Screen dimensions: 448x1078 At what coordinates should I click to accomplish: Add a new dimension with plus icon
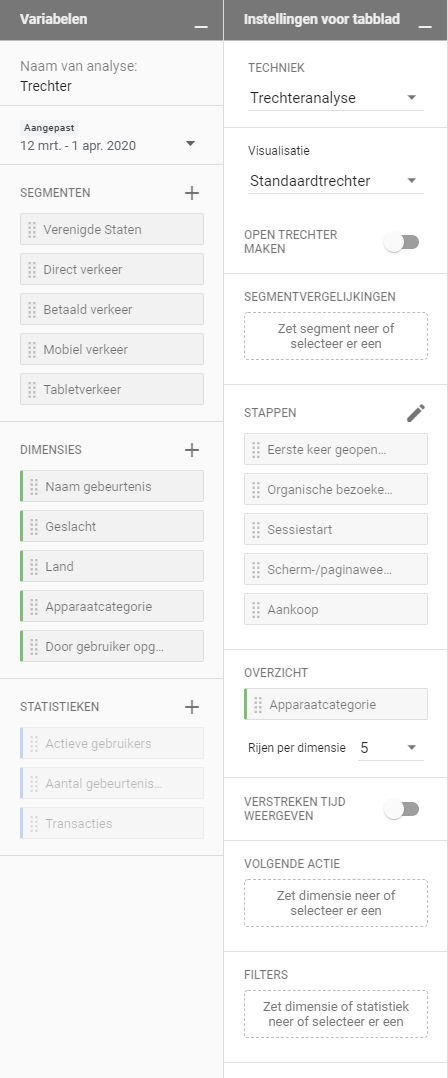click(192, 450)
